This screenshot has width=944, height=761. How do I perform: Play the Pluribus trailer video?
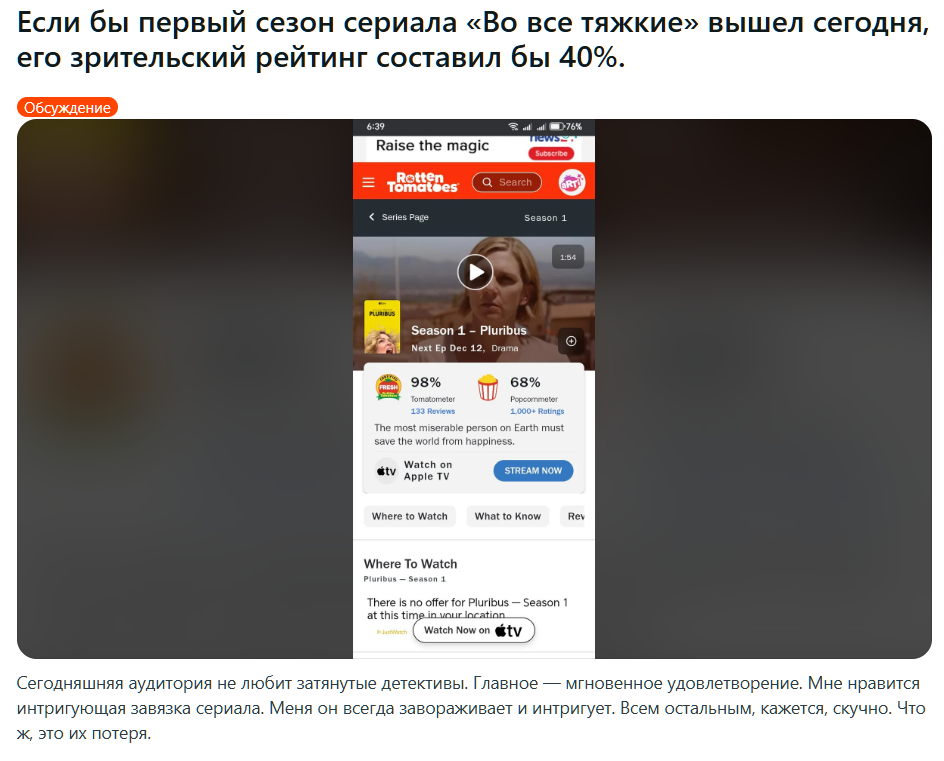coord(475,272)
